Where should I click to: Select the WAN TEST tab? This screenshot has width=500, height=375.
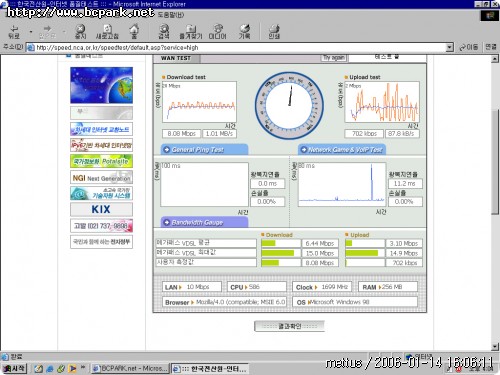pos(177,58)
